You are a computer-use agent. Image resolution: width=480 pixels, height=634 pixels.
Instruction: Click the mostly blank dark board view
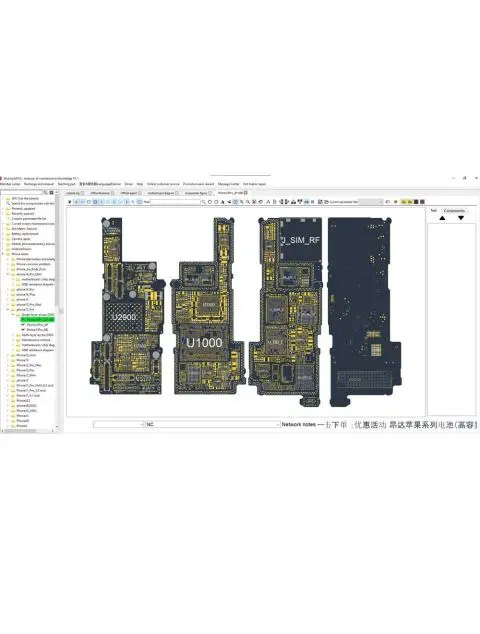click(365, 311)
